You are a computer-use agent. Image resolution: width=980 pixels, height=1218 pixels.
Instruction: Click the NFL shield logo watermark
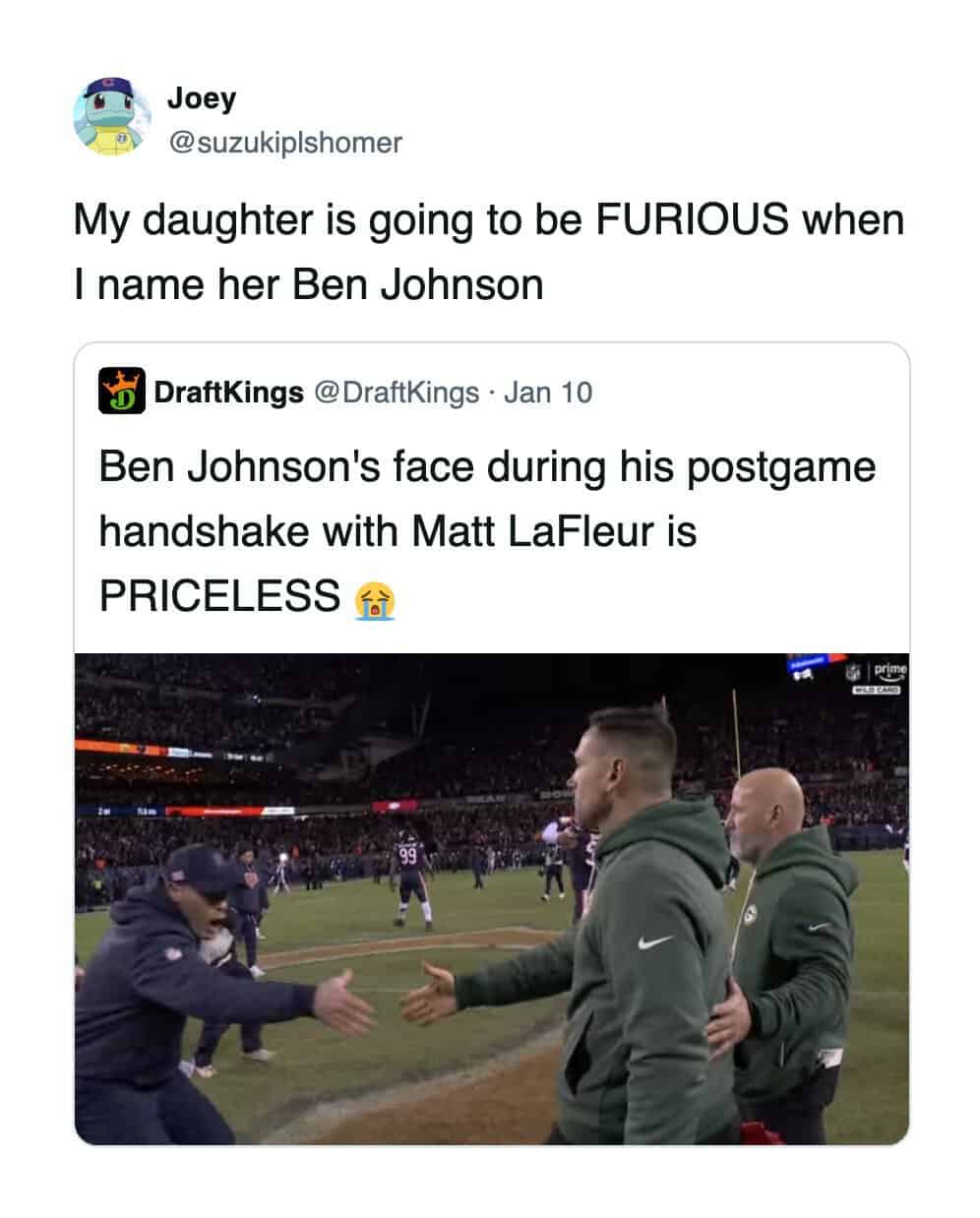coord(854,673)
